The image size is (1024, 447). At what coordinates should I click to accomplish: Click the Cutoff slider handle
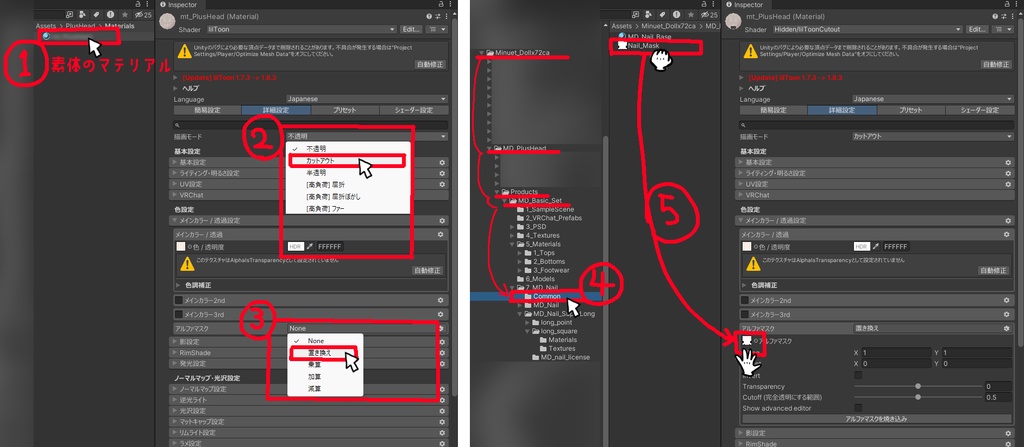click(918, 397)
